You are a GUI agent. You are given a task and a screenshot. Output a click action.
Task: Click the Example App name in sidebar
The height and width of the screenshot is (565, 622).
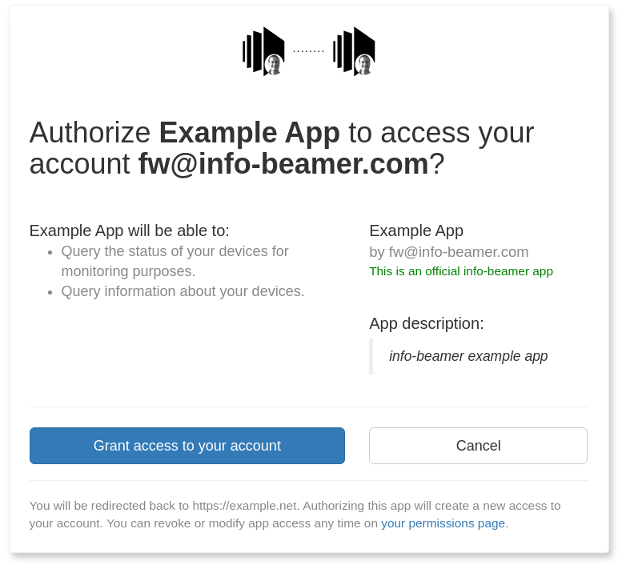tap(416, 231)
